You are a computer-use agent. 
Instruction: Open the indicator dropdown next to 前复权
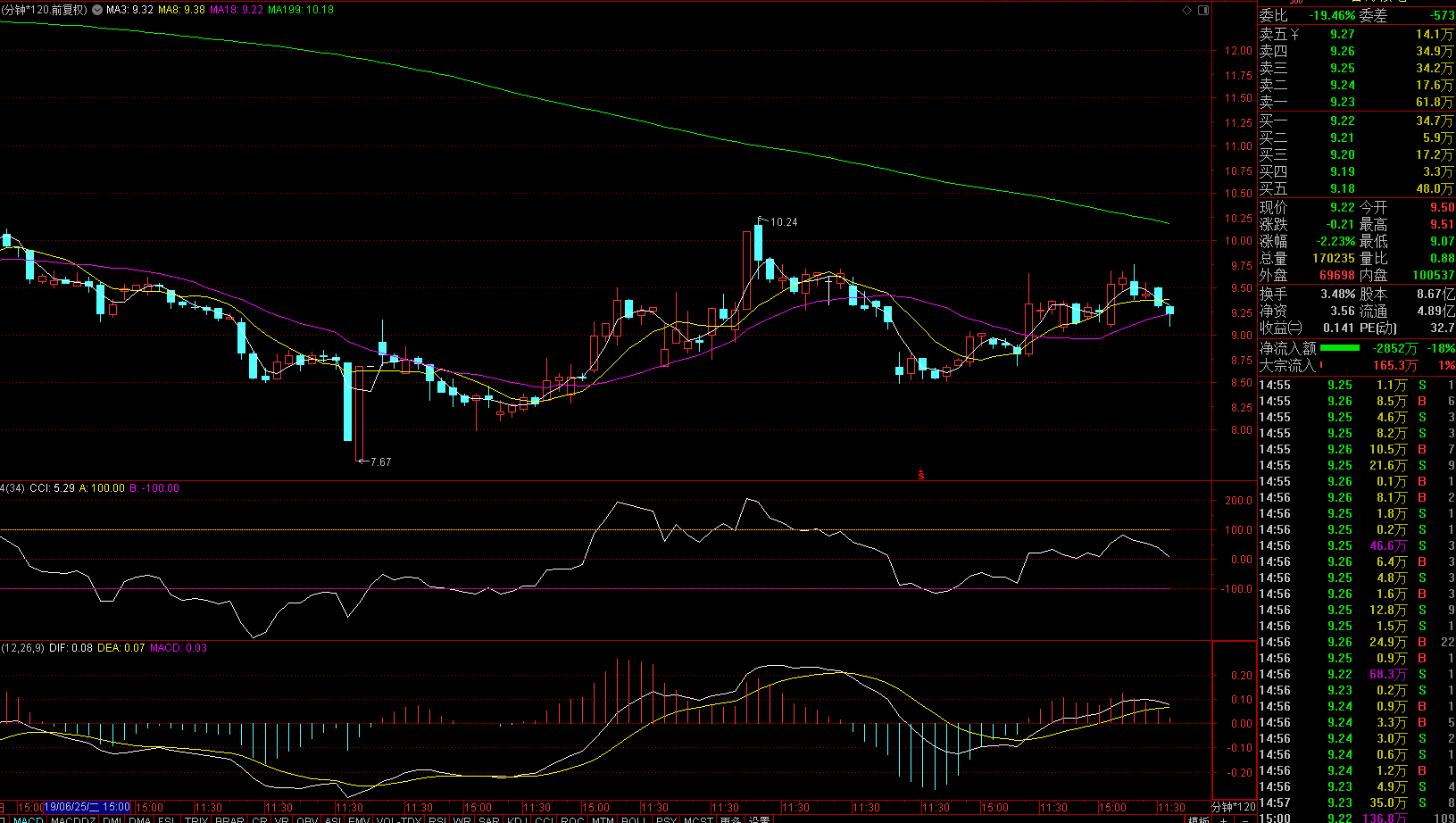97,10
